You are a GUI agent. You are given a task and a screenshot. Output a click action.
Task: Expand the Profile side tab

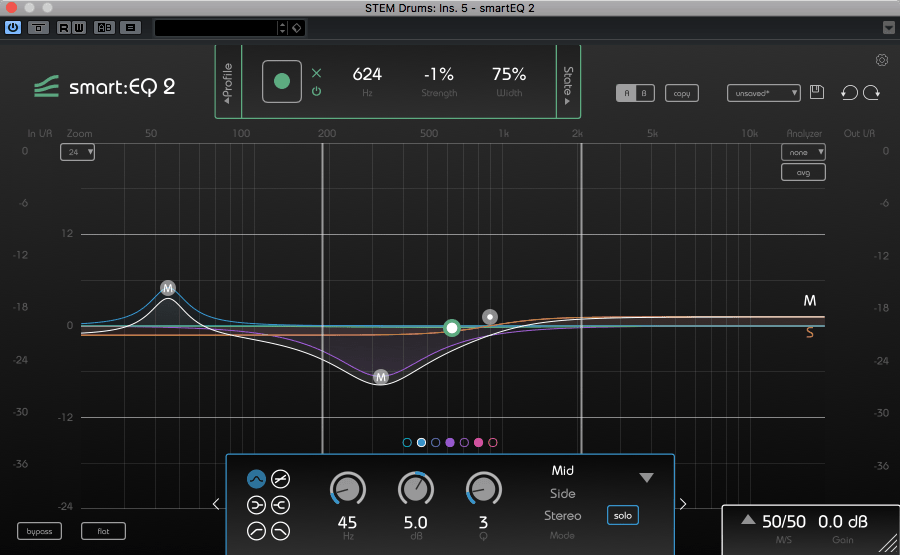click(228, 82)
